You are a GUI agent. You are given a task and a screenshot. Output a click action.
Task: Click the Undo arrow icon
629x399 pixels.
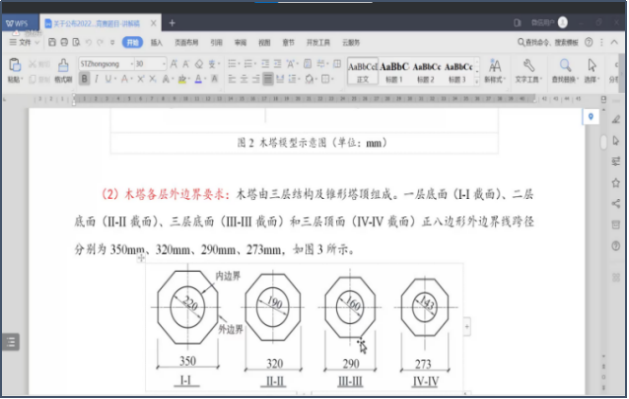tap(89, 42)
